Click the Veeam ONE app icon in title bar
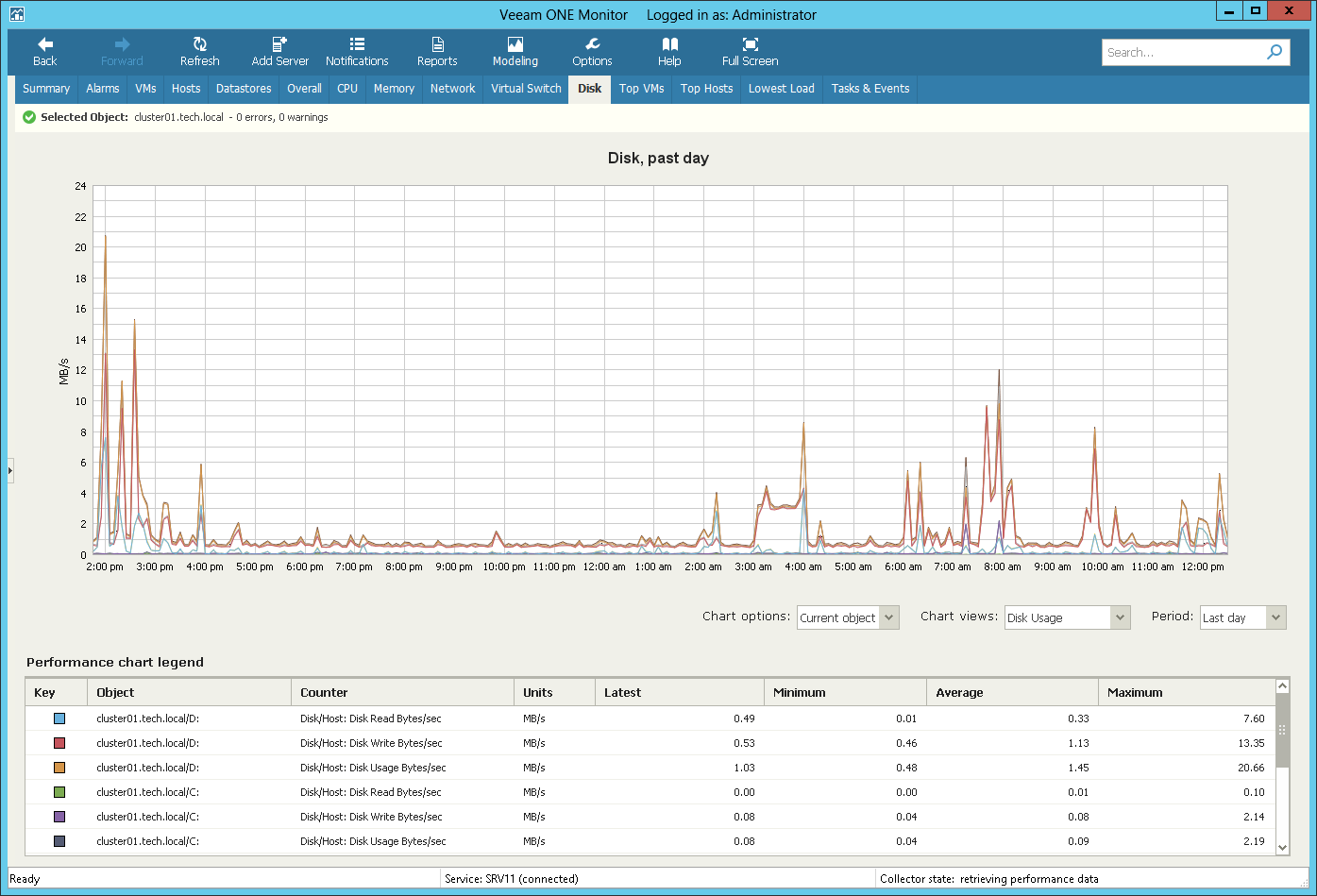The height and width of the screenshot is (896, 1317). pyautogui.click(x=16, y=14)
